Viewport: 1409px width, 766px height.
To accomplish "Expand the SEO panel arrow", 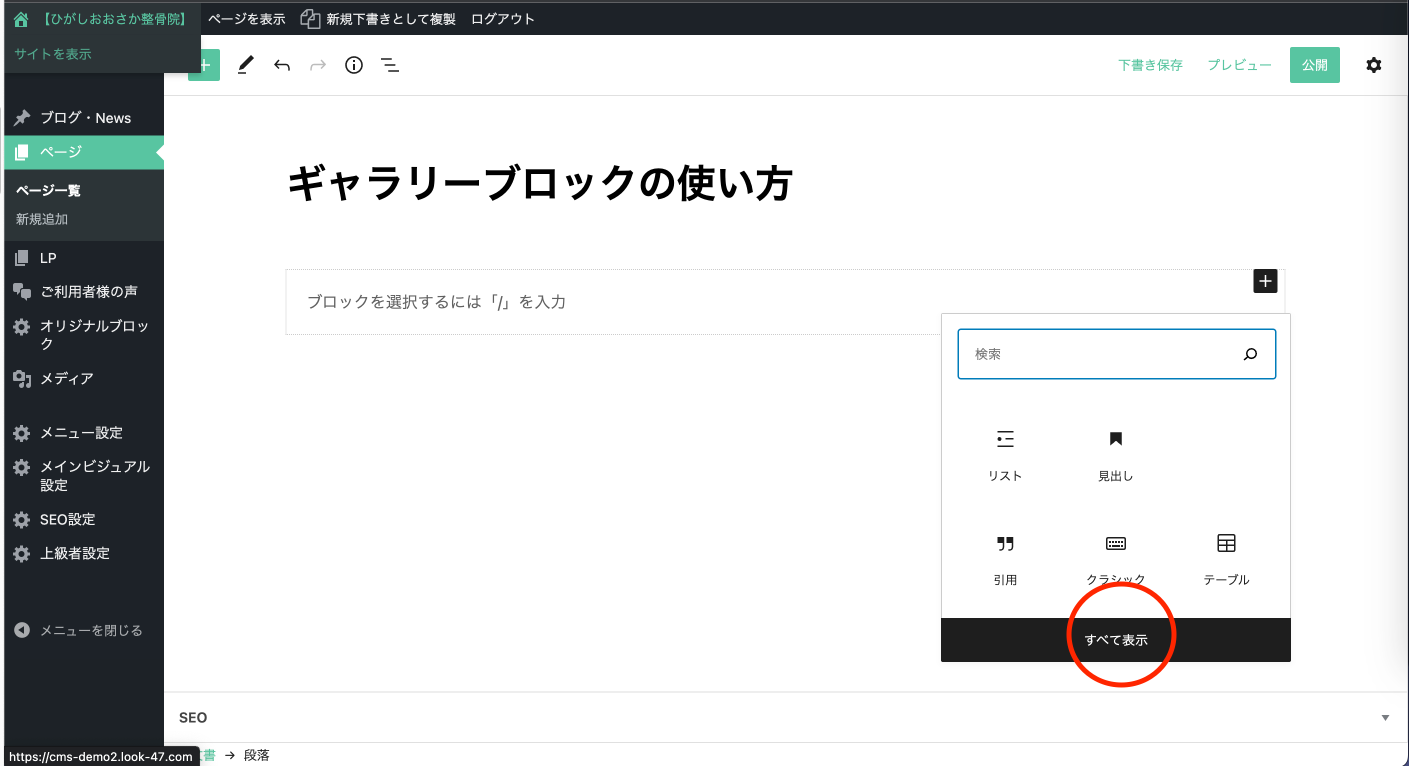I will pos(1385,718).
